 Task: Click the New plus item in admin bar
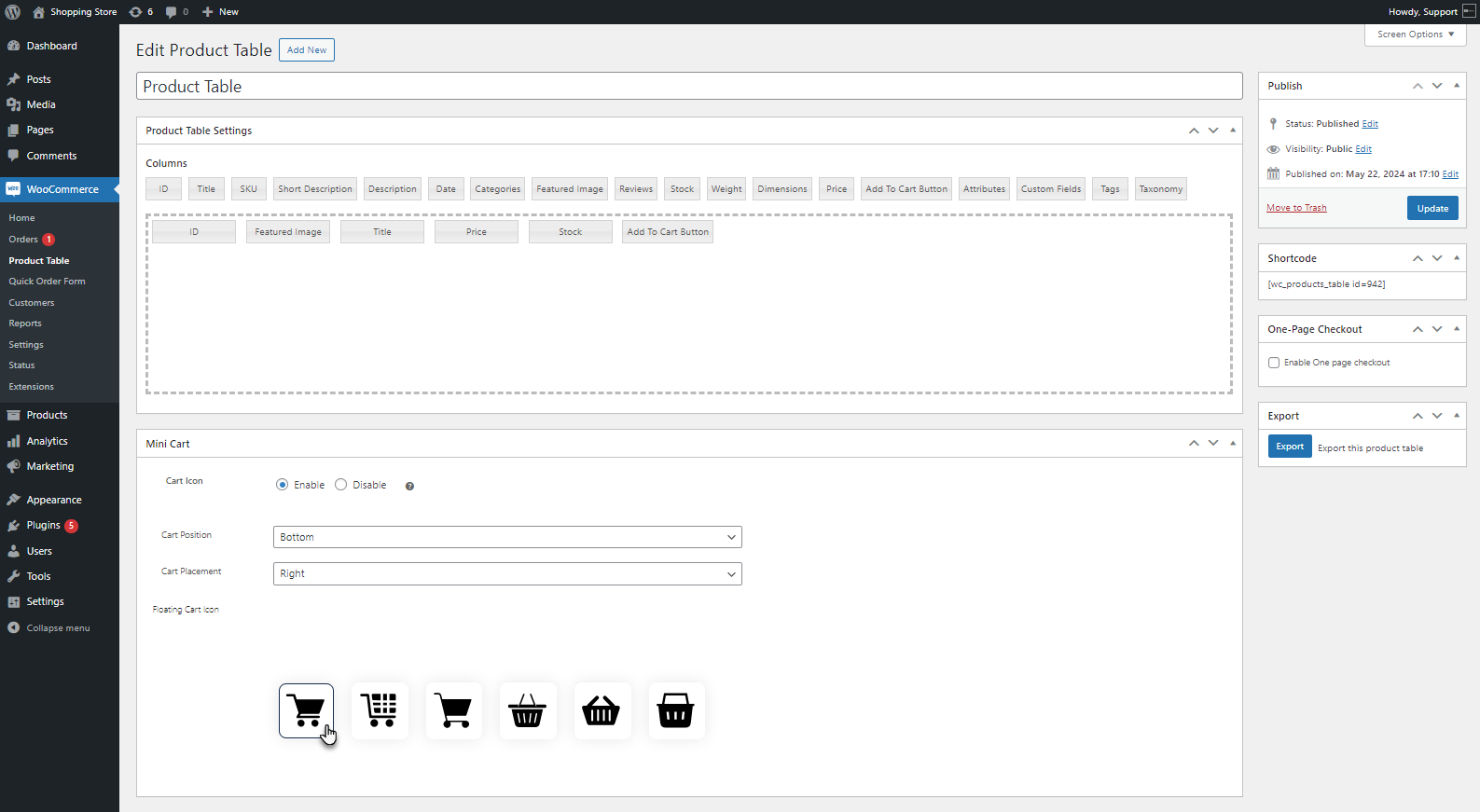[220, 12]
